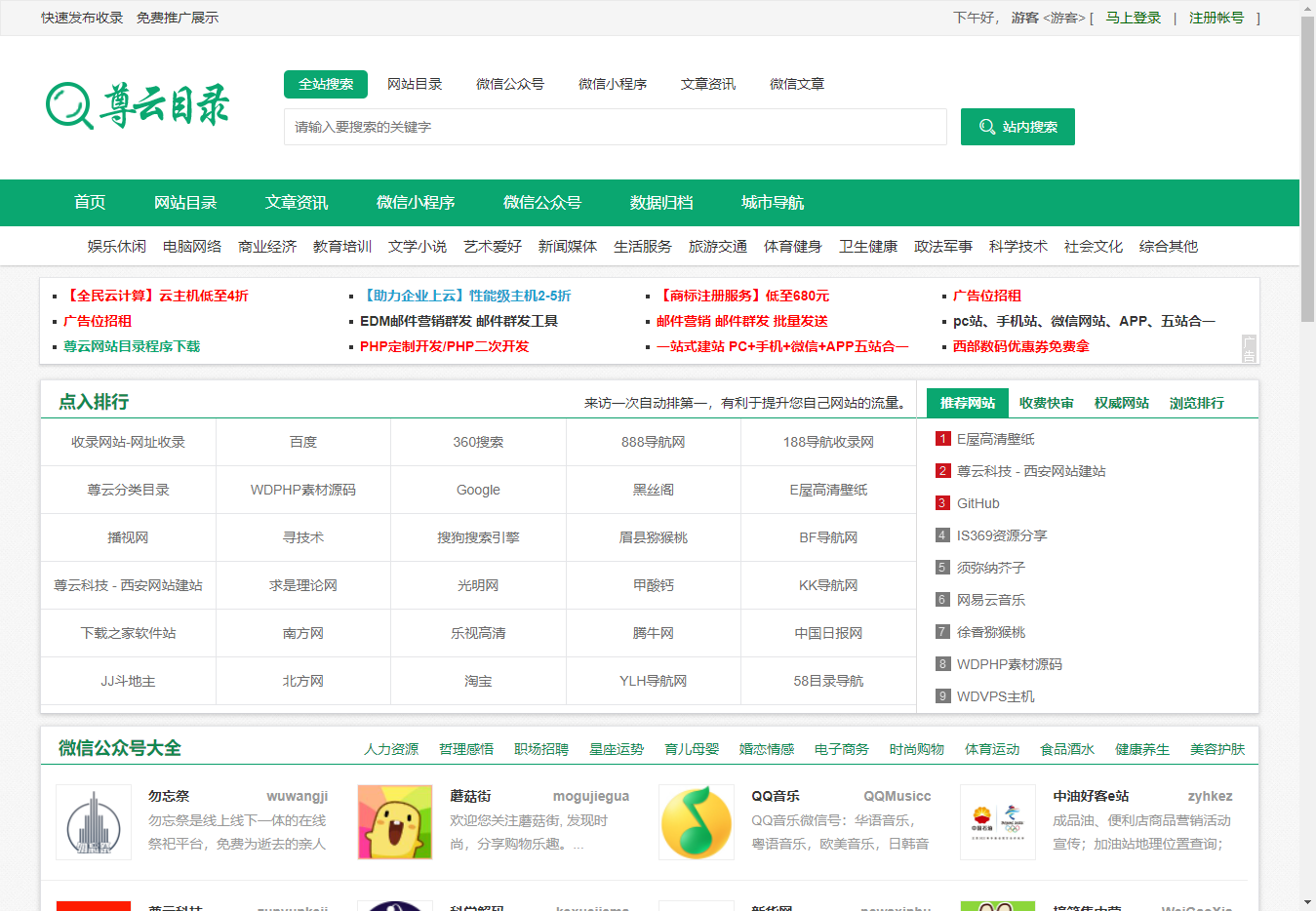Focus the keyword search input field

coord(616,127)
